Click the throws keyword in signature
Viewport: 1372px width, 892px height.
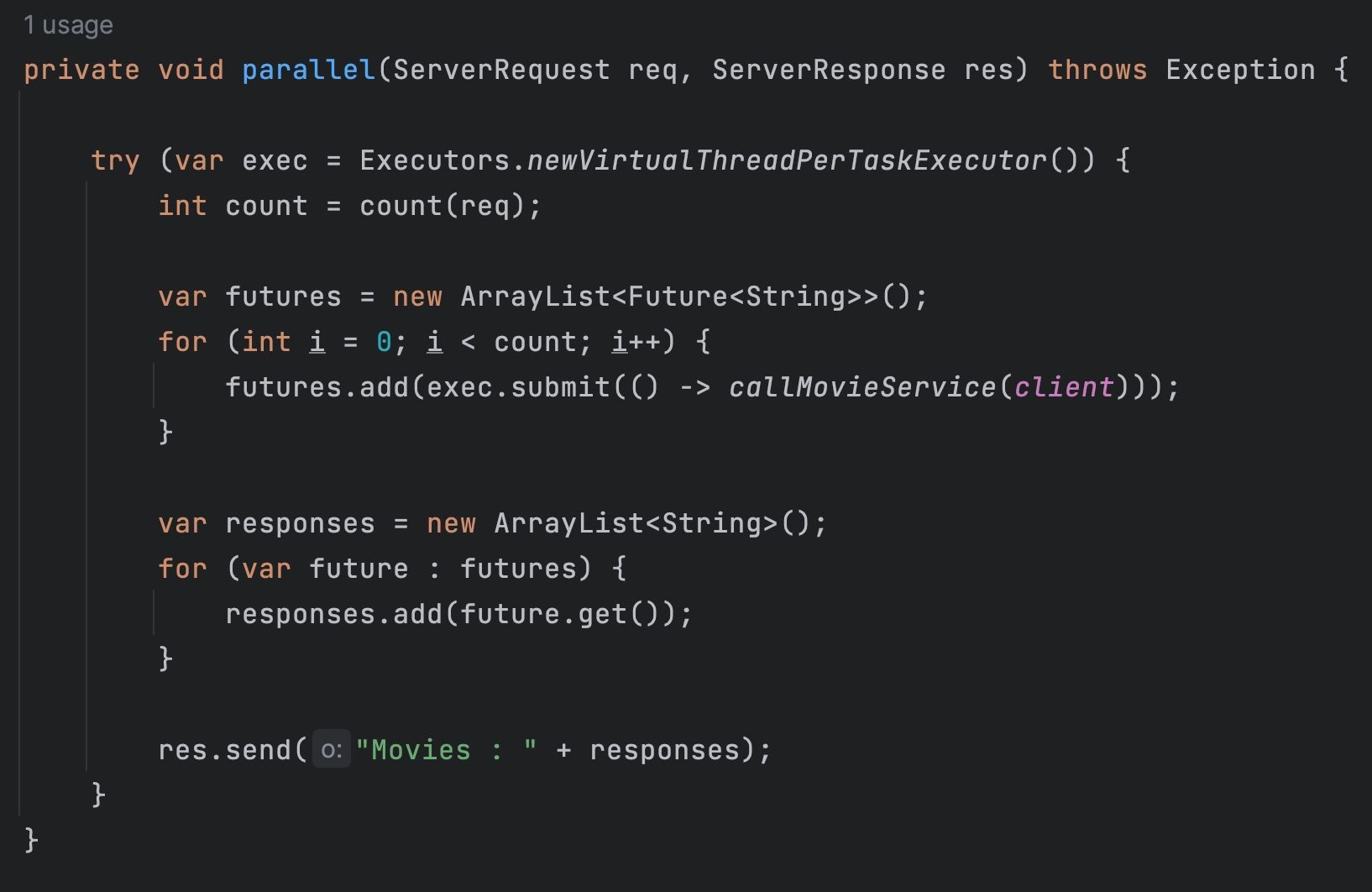(1097, 70)
